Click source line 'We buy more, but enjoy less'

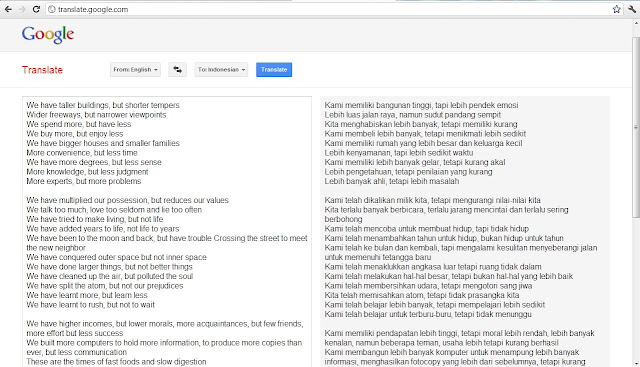click(75, 134)
